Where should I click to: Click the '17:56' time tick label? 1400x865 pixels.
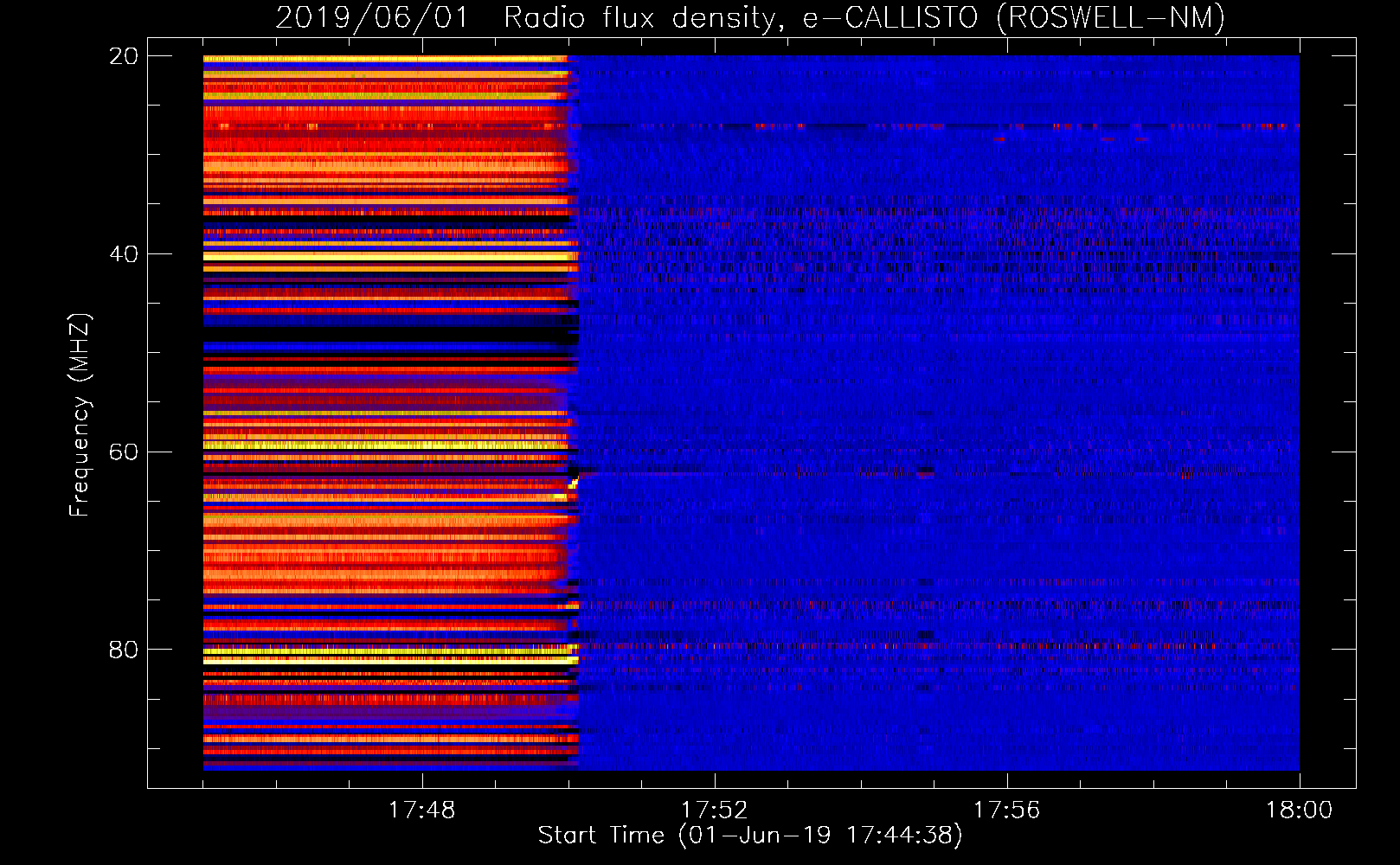click(1006, 811)
